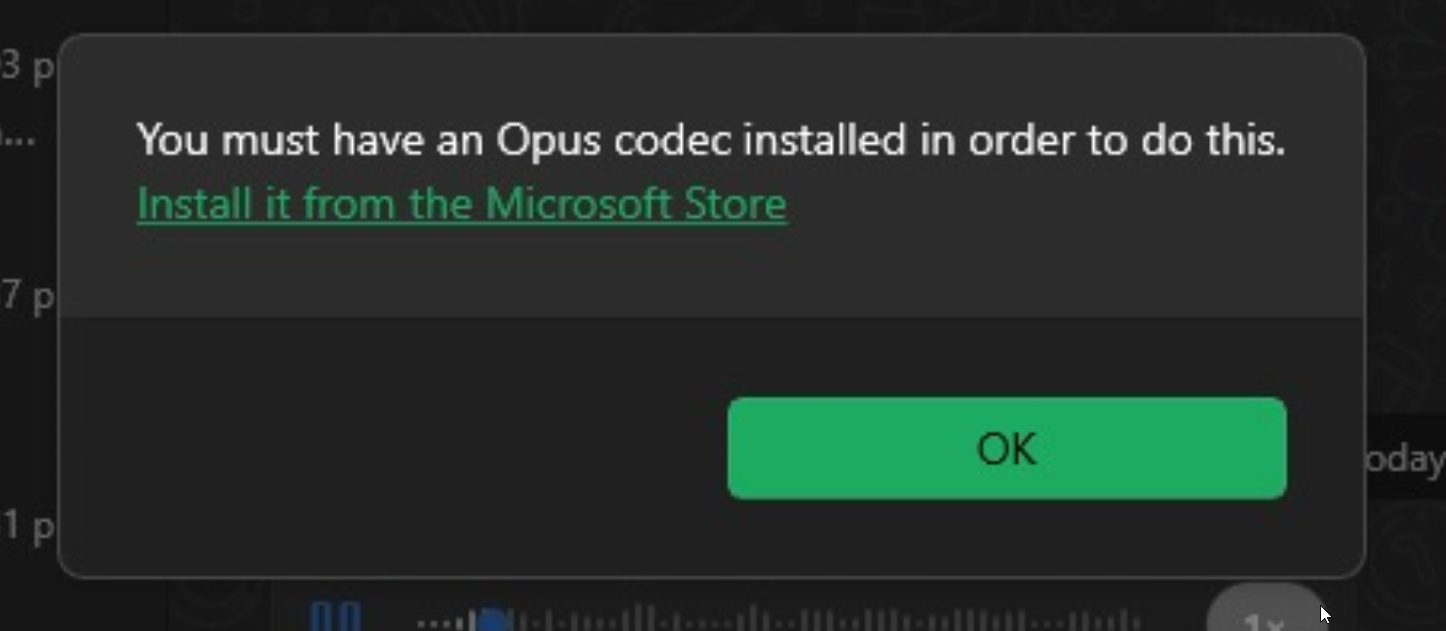Pause the playing voice message
This screenshot has width=1446, height=631.
tap(336, 617)
